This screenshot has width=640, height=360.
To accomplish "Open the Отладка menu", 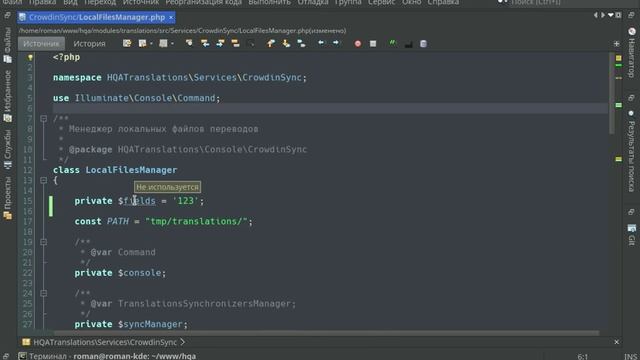I will (313, 2).
